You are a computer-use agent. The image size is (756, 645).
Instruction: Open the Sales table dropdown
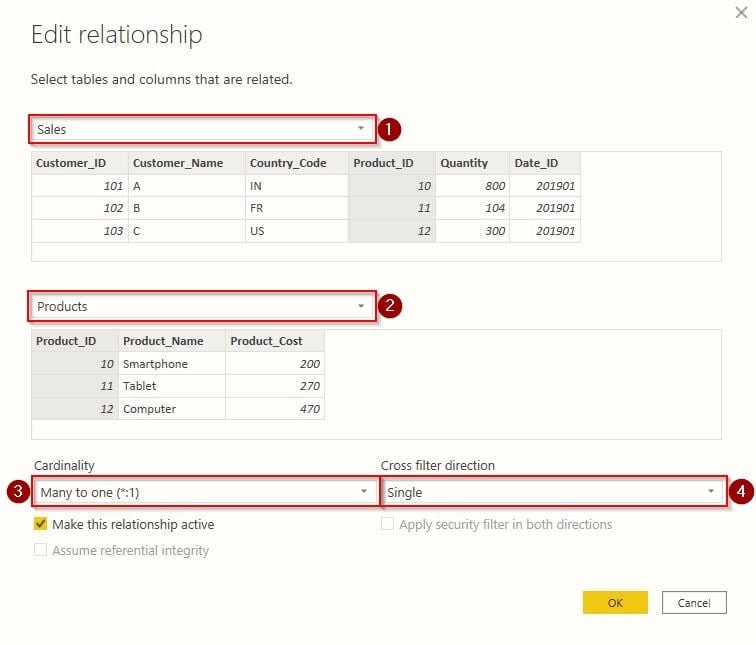tap(202, 129)
